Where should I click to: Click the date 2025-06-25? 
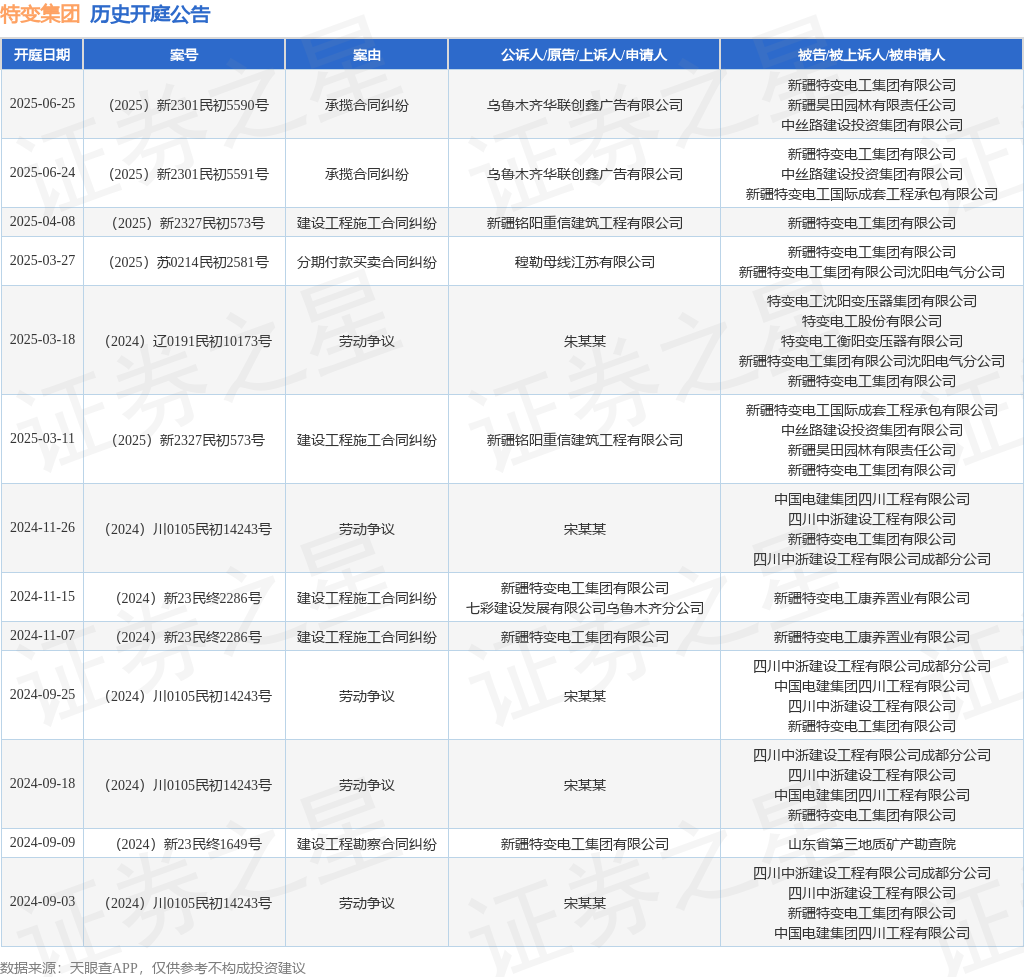pyautogui.click(x=42, y=104)
